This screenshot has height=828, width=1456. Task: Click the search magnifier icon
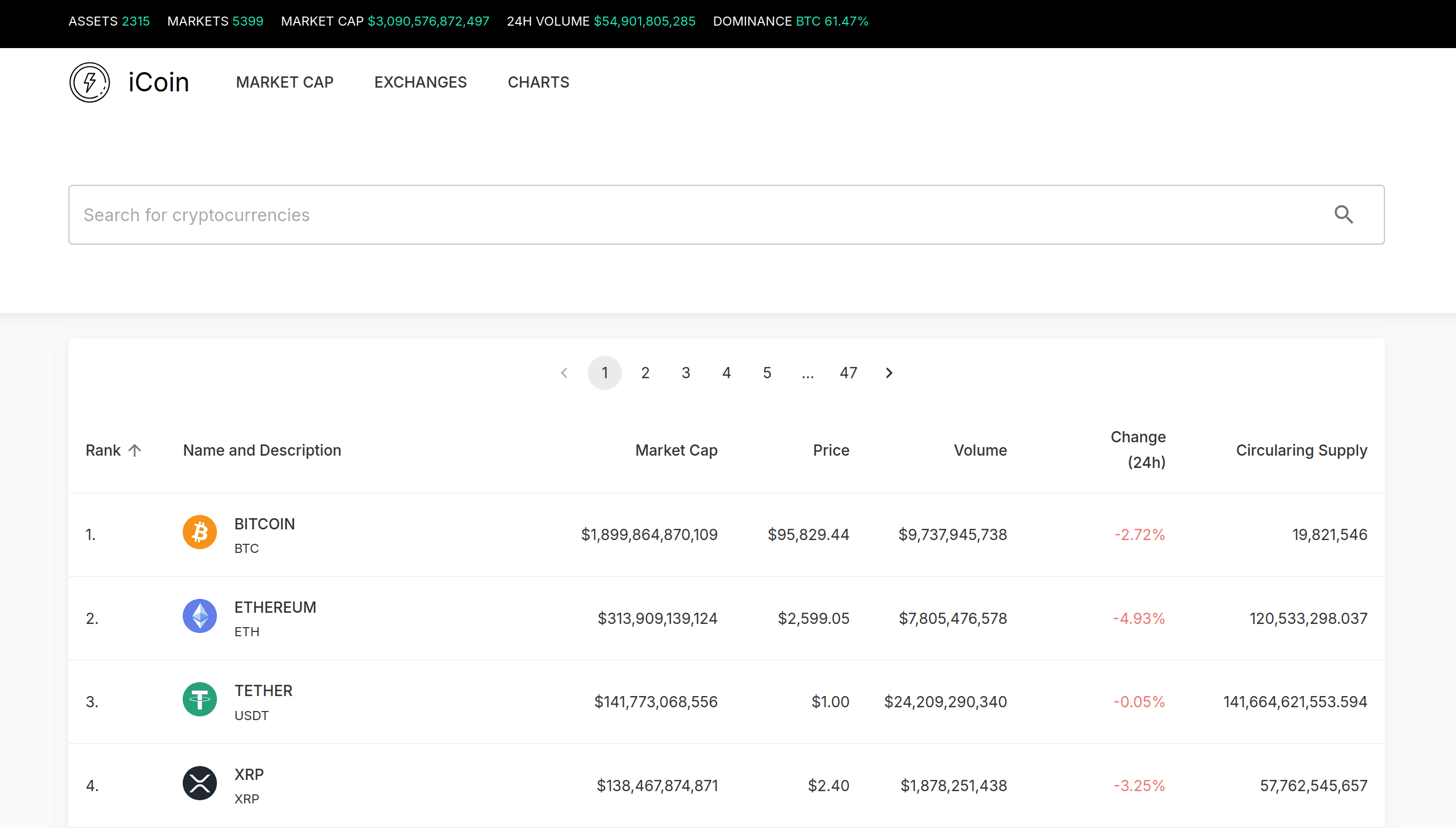[1343, 215]
